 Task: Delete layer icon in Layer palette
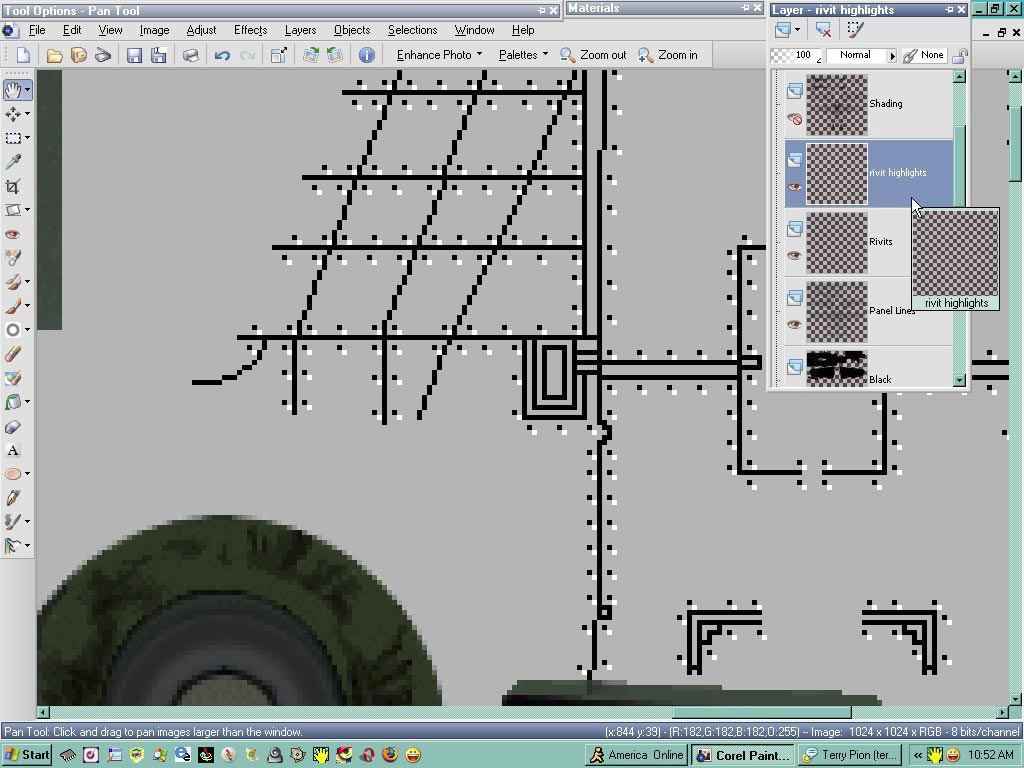(x=823, y=29)
